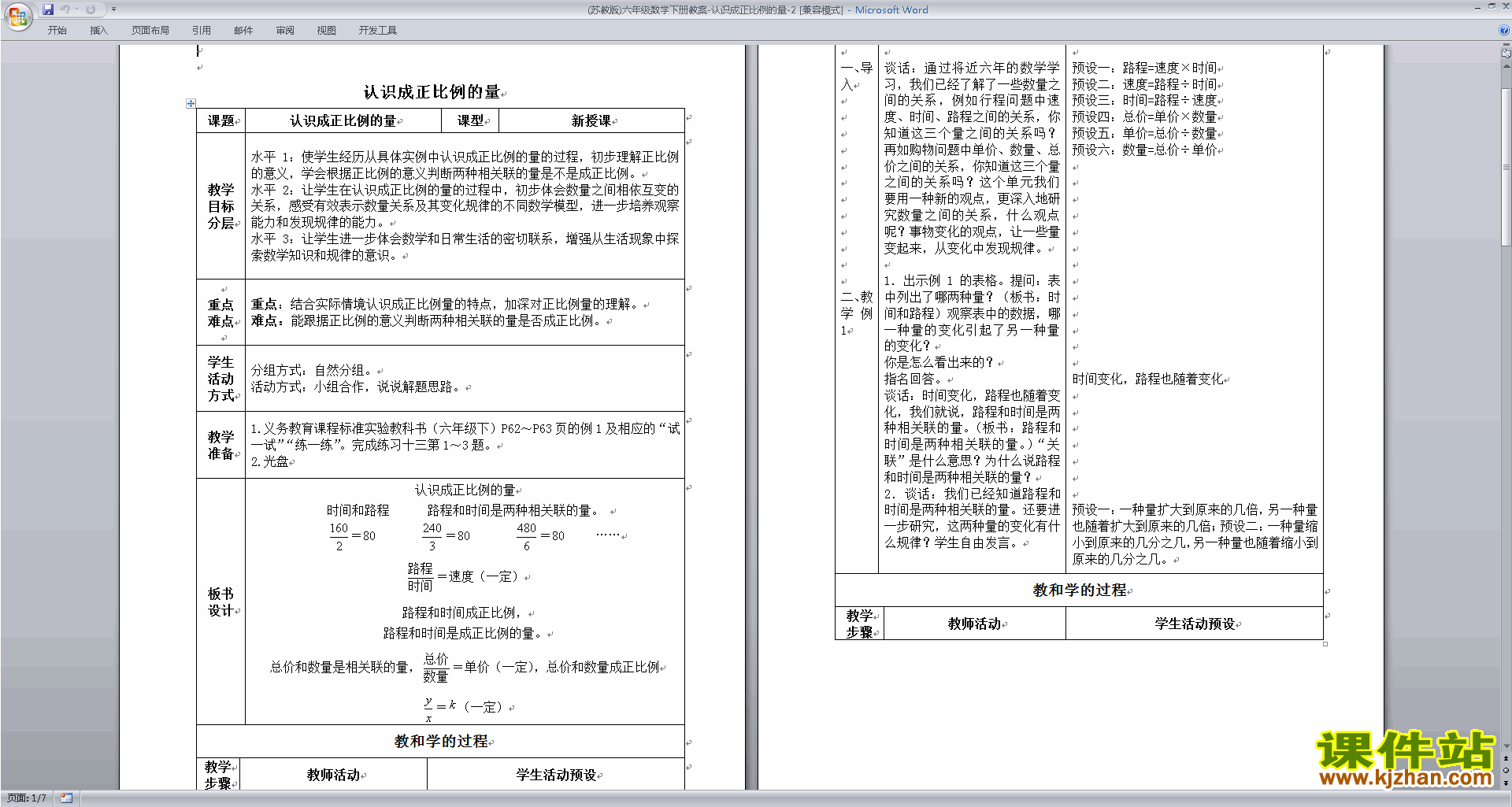Click the 课型 header cell

(471, 120)
